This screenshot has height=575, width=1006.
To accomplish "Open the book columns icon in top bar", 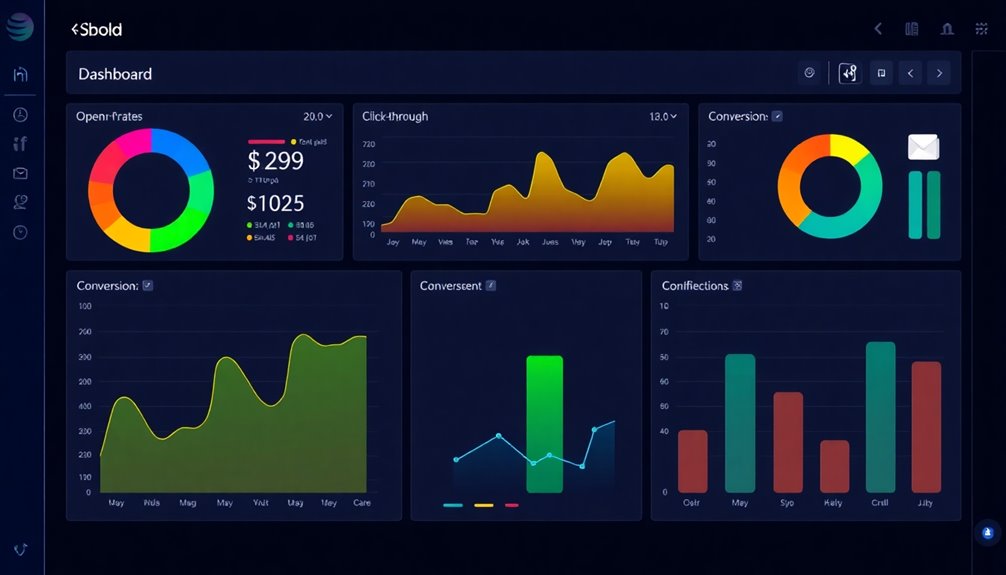I will click(912, 29).
